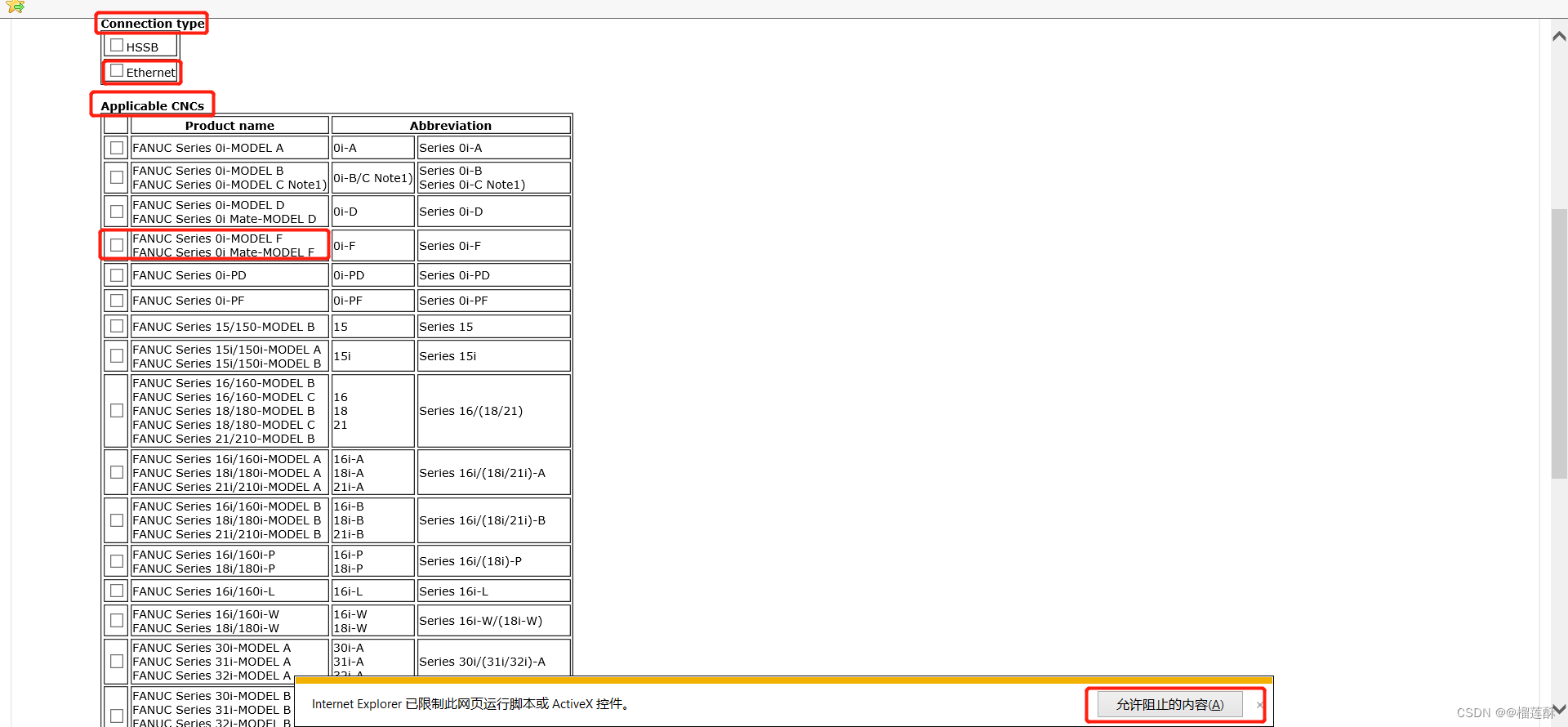This screenshot has width=1568, height=727.
Task: Click the 0i-B/C Note1) cell
Action: [x=372, y=177]
